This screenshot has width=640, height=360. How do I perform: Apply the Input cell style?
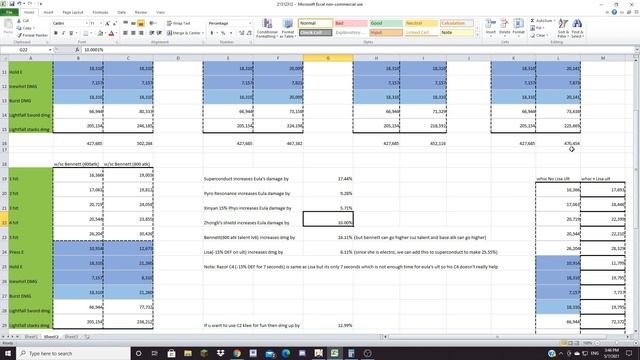[386, 33]
